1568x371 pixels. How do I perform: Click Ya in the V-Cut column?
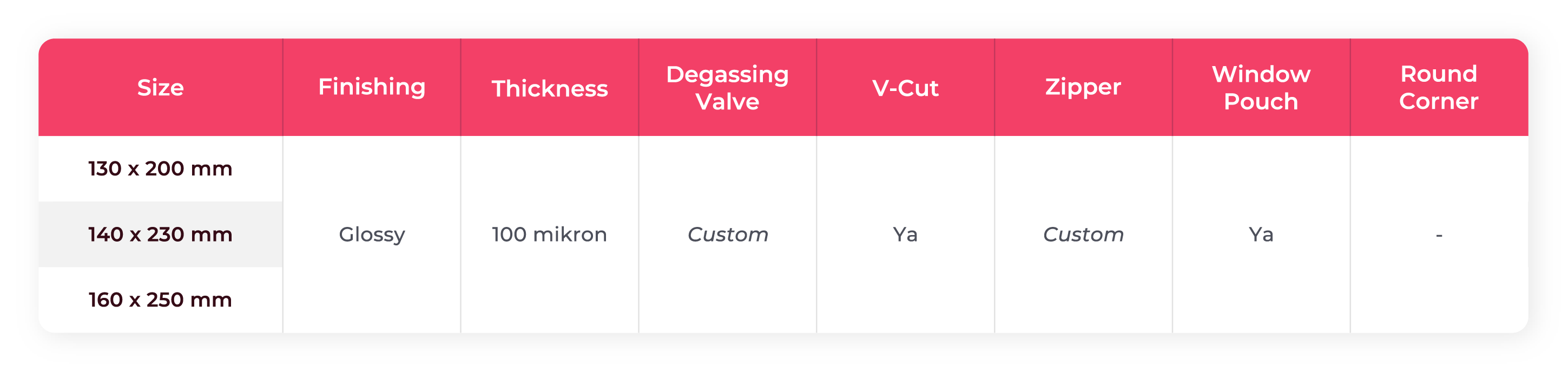coord(905,235)
